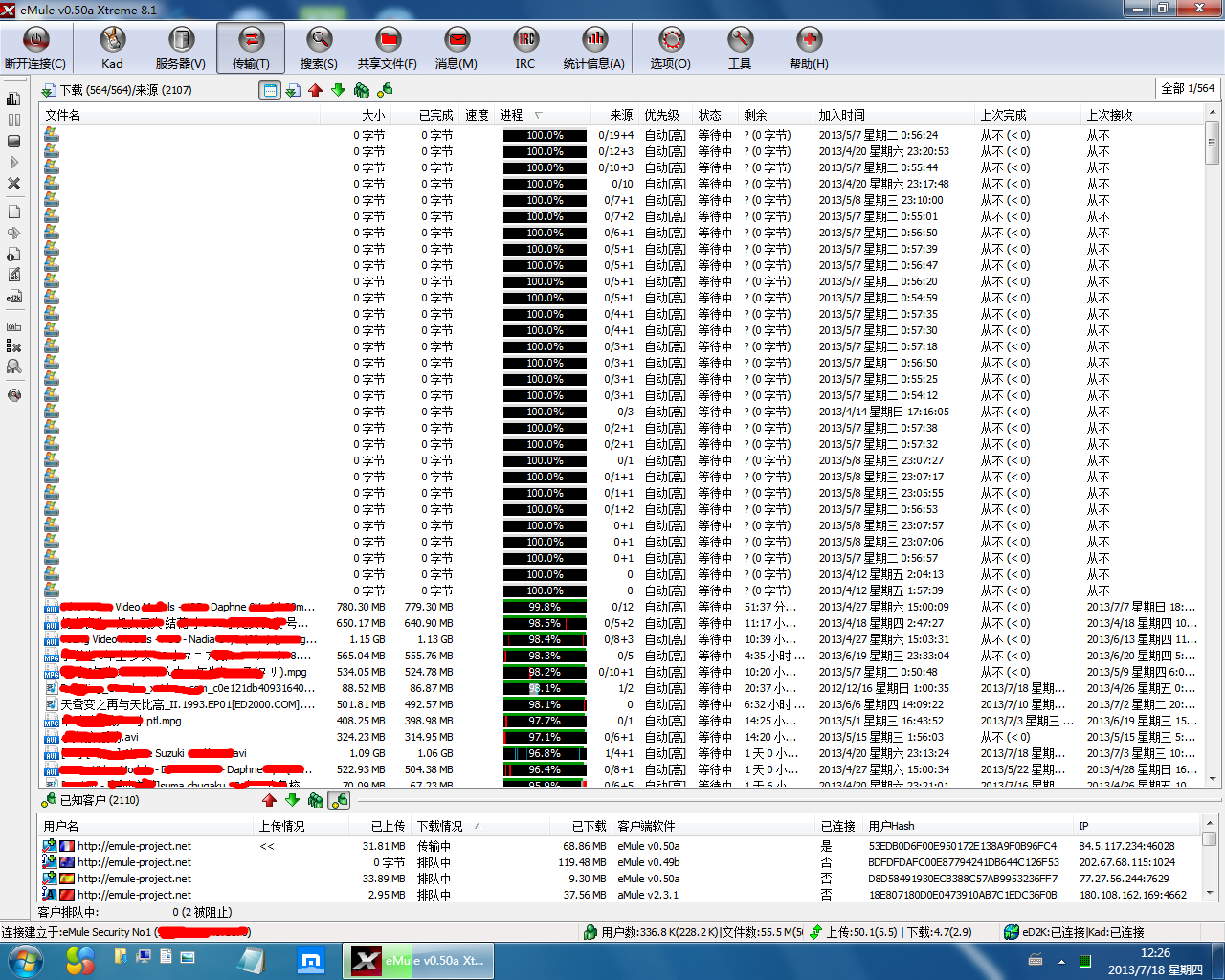Screen dimensions: 1225x980
Task: Click the download list vertical scrollbar
Action: click(x=1212, y=447)
